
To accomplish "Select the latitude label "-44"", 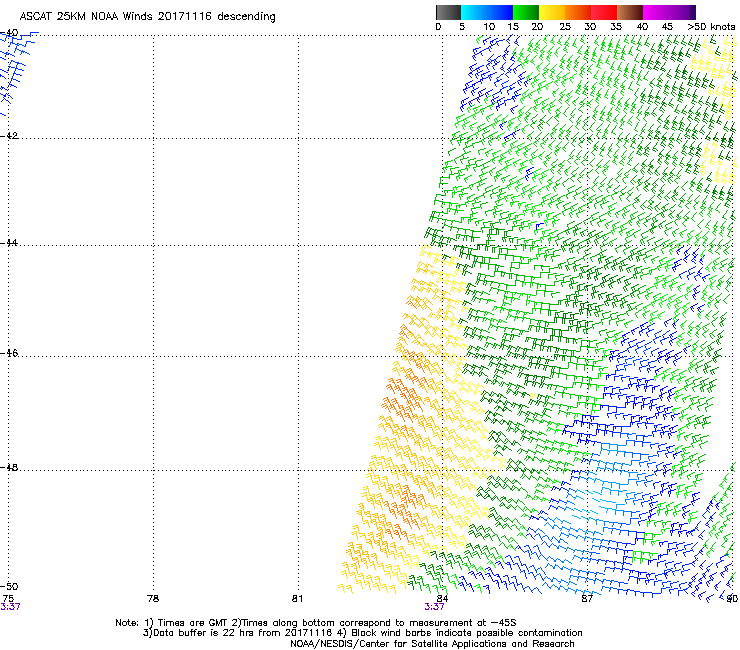I will [x=9, y=243].
